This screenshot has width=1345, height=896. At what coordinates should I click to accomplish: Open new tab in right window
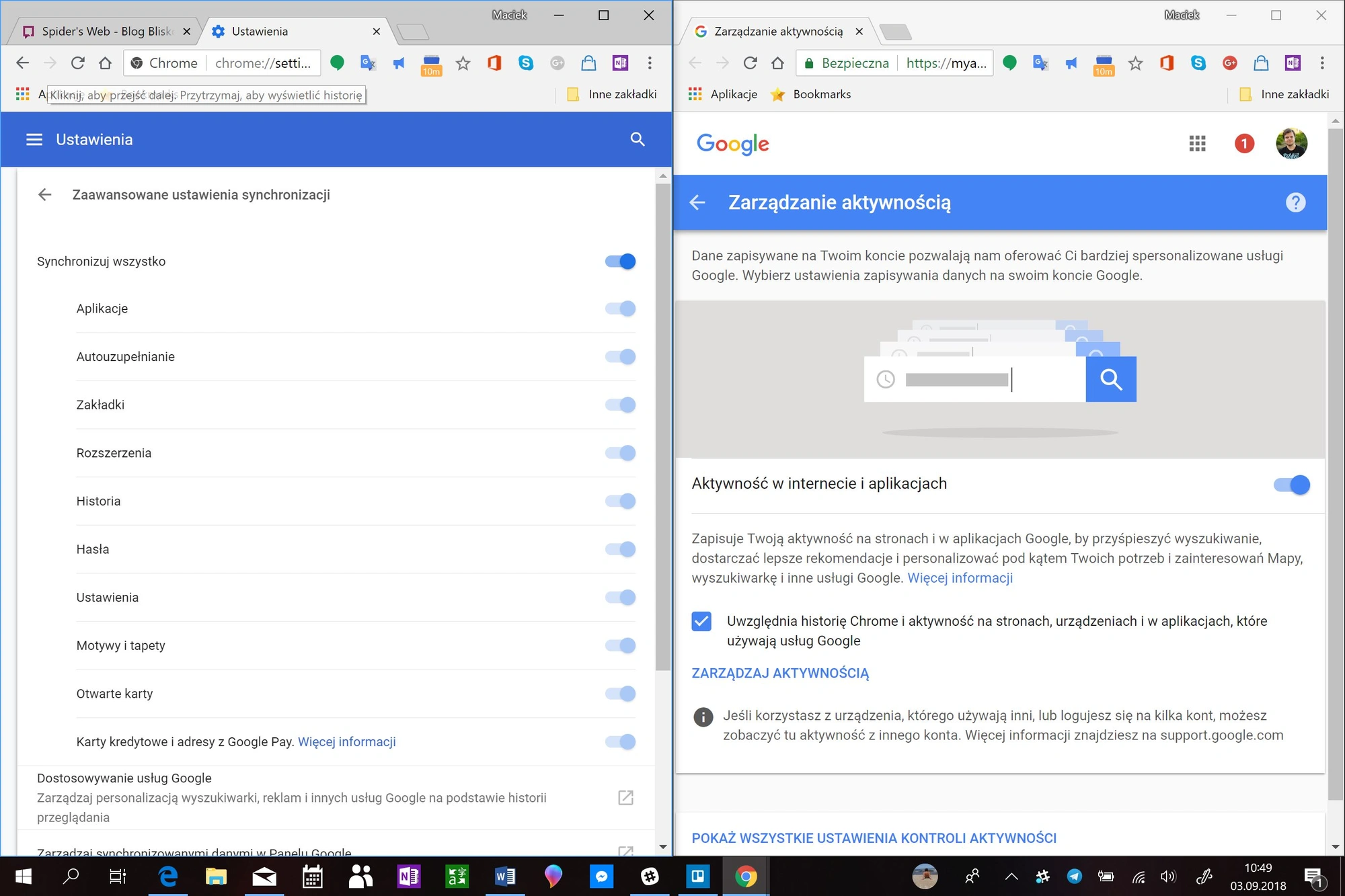895,32
